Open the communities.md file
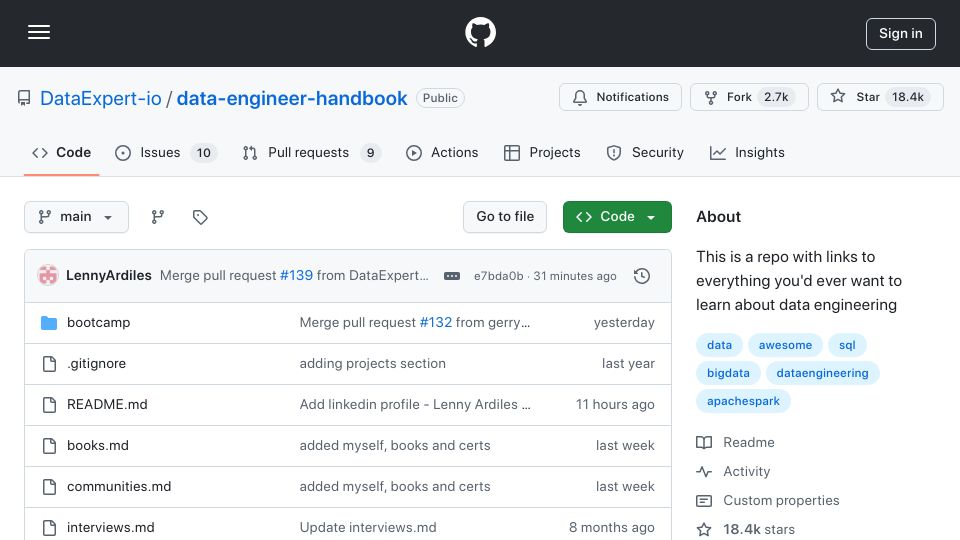 (119, 487)
